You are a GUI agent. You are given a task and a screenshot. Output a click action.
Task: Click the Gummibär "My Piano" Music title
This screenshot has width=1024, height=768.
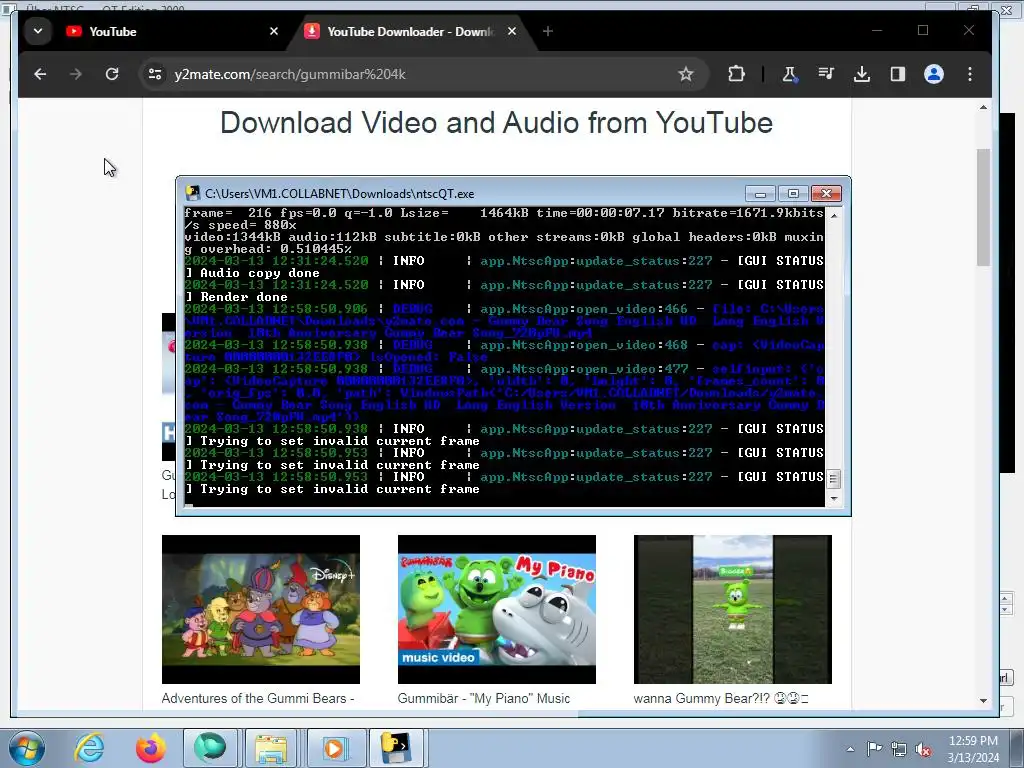(x=484, y=698)
